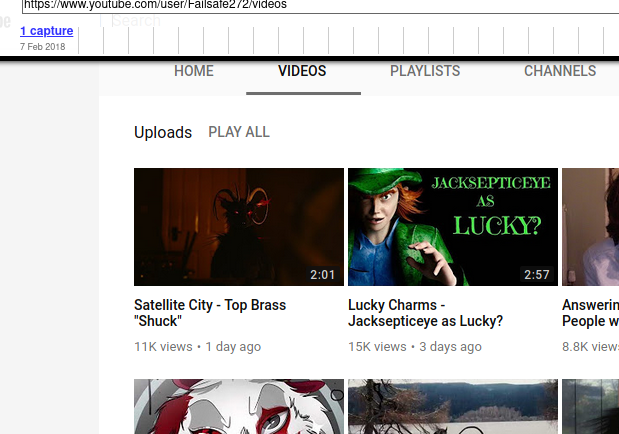Open the PLAYLISTS tab
The width and height of the screenshot is (619, 434).
425,71
